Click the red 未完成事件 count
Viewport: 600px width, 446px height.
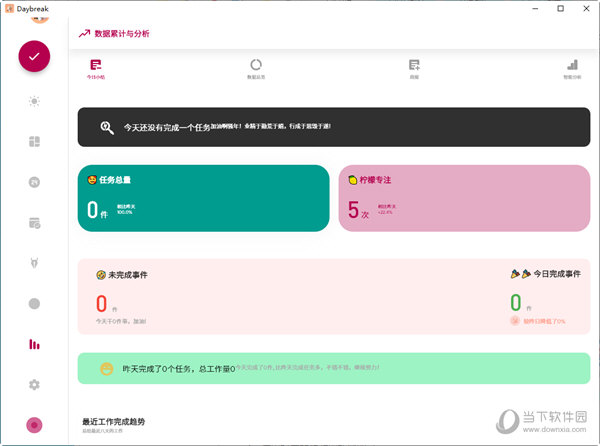coord(101,303)
